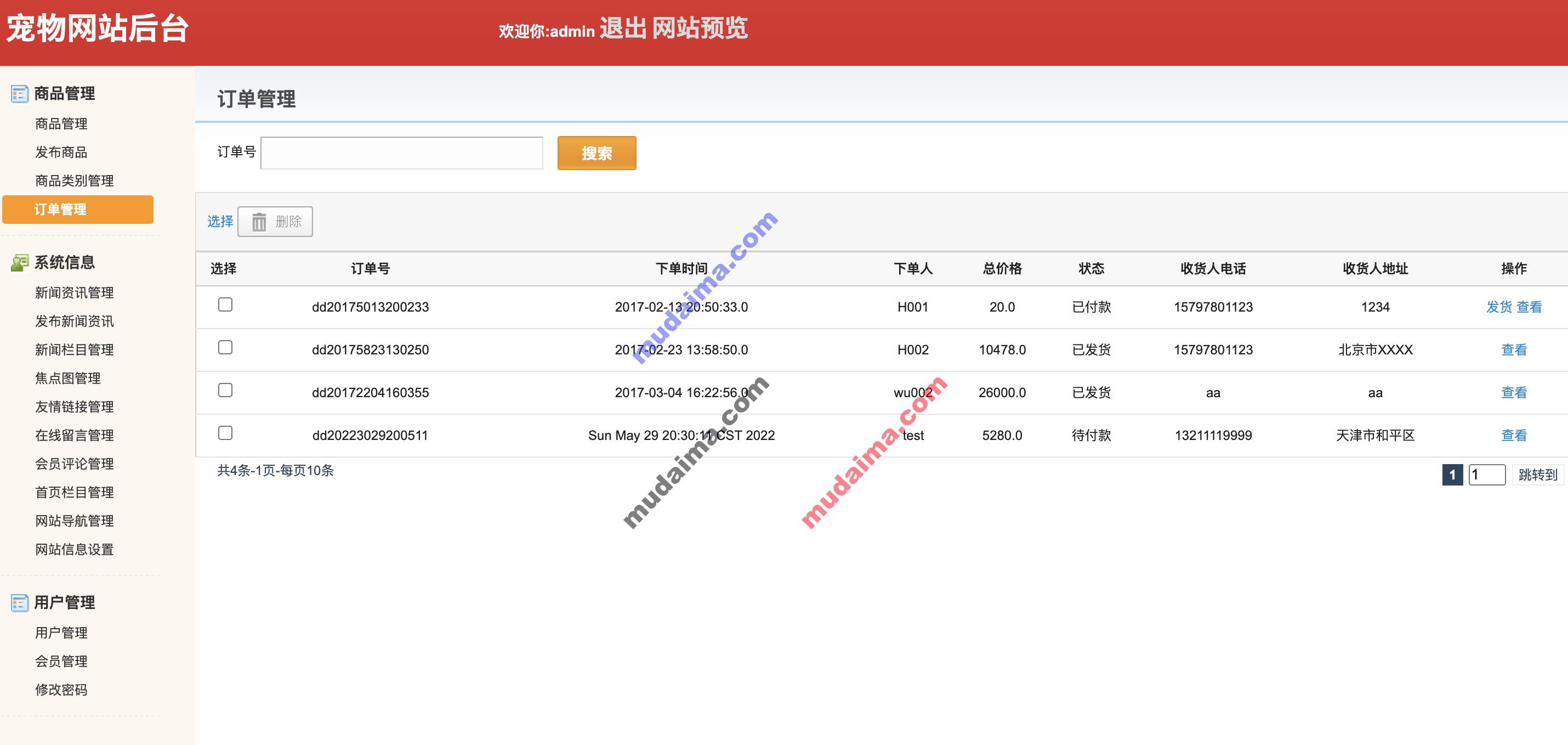The width and height of the screenshot is (1568, 745).
Task: Click the order number dd20223029200511 cell
Action: click(370, 436)
